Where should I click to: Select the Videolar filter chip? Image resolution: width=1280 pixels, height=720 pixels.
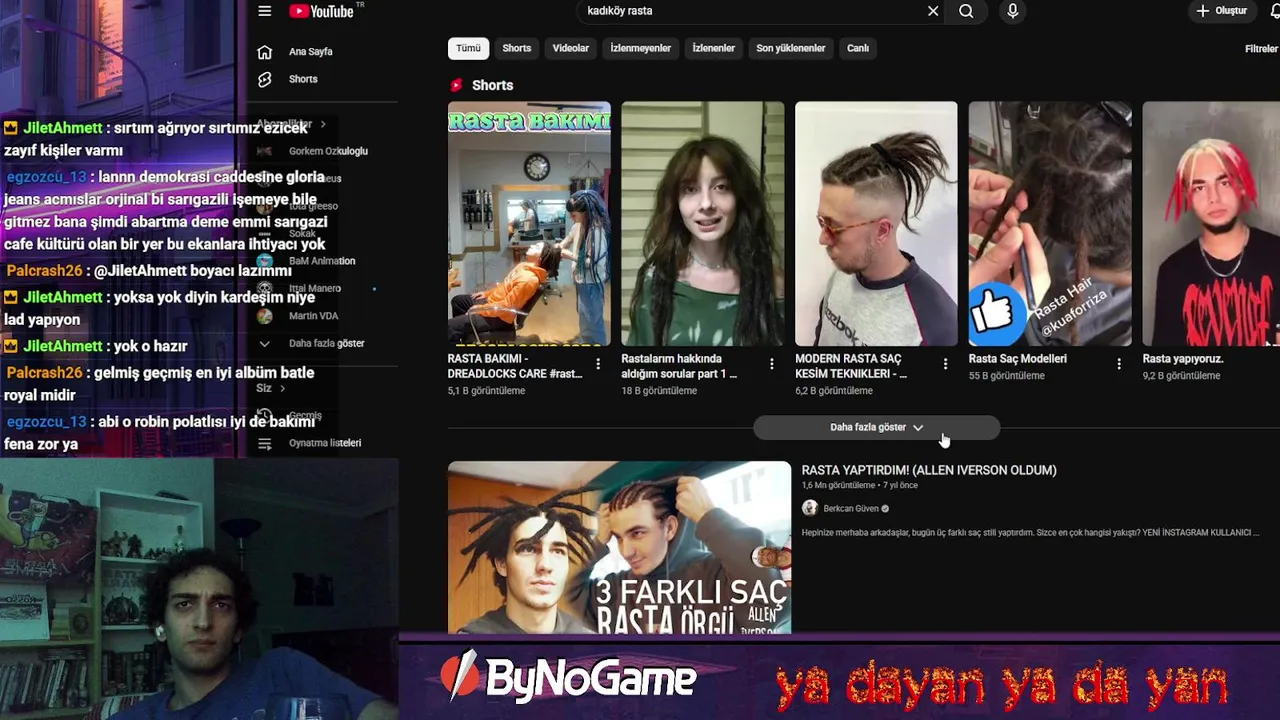pos(571,48)
